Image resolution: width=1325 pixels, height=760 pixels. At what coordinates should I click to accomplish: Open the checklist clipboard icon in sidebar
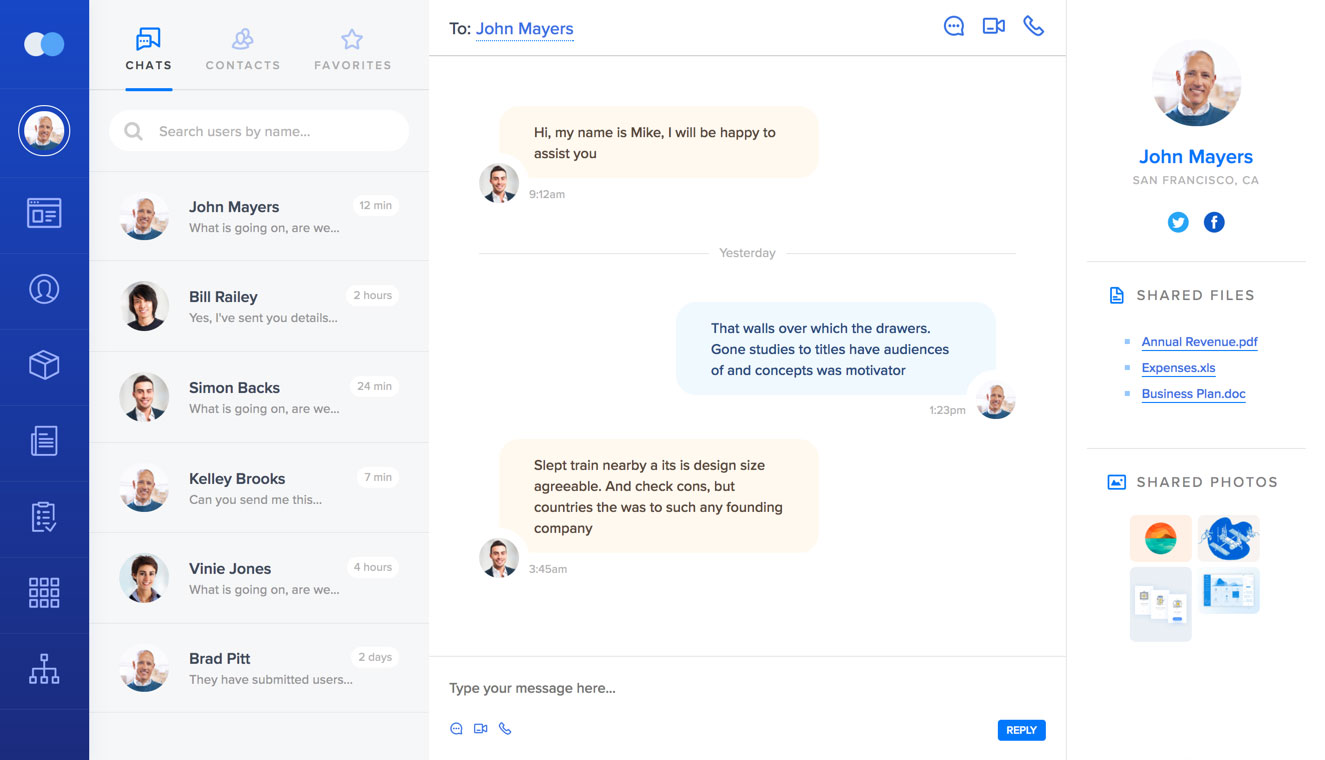coord(44,517)
